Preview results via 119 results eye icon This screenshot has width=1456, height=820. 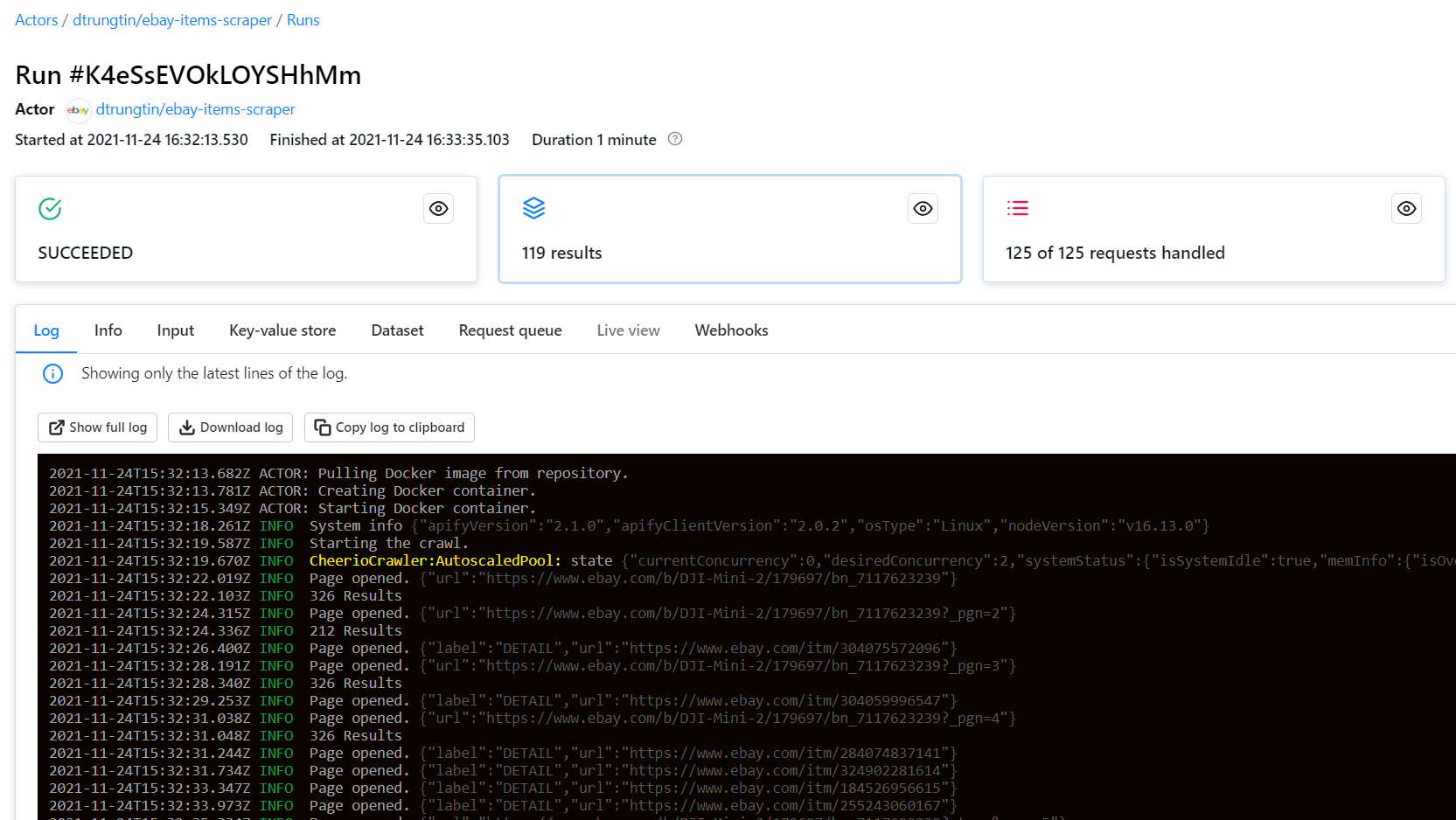tap(923, 209)
